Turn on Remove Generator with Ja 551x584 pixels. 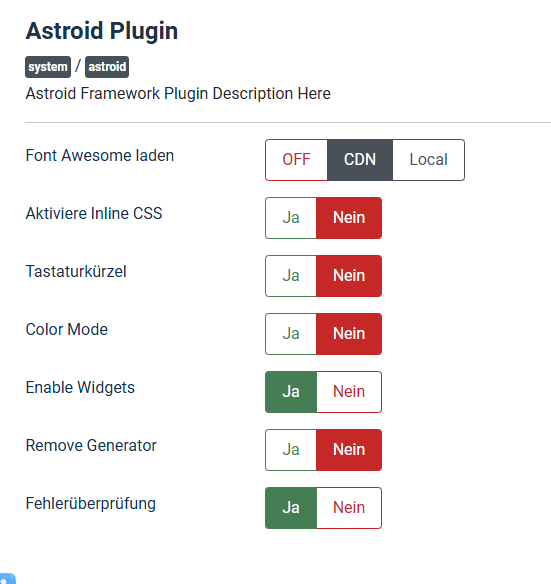tap(291, 450)
